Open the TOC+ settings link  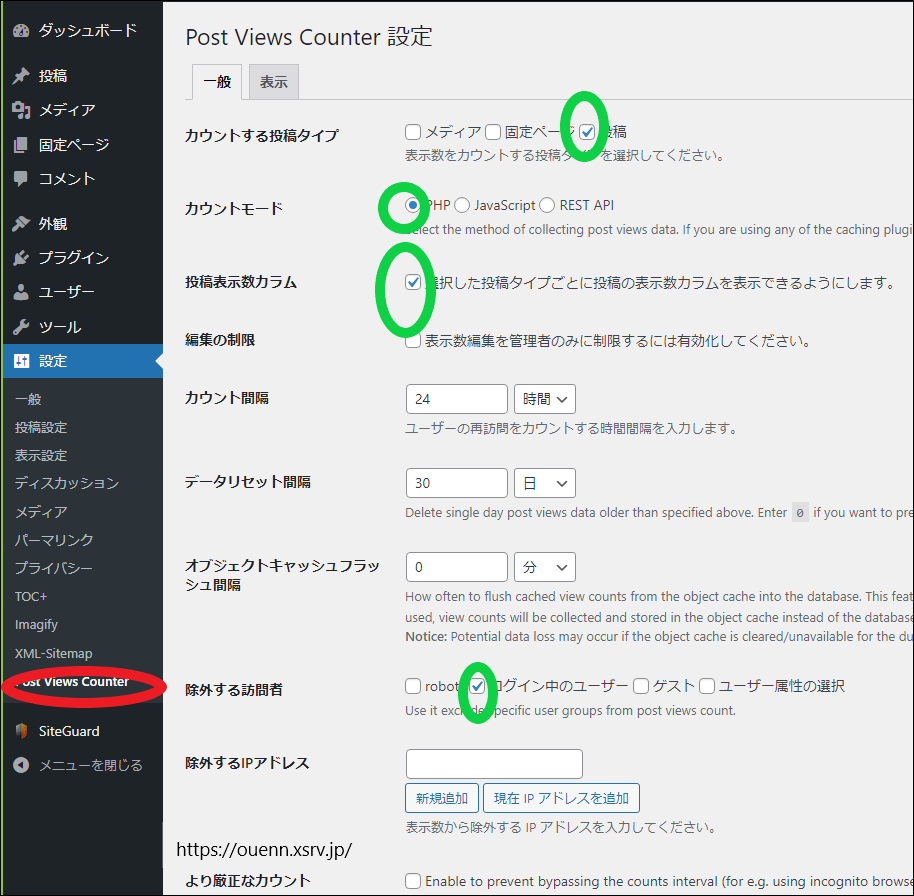point(31,596)
